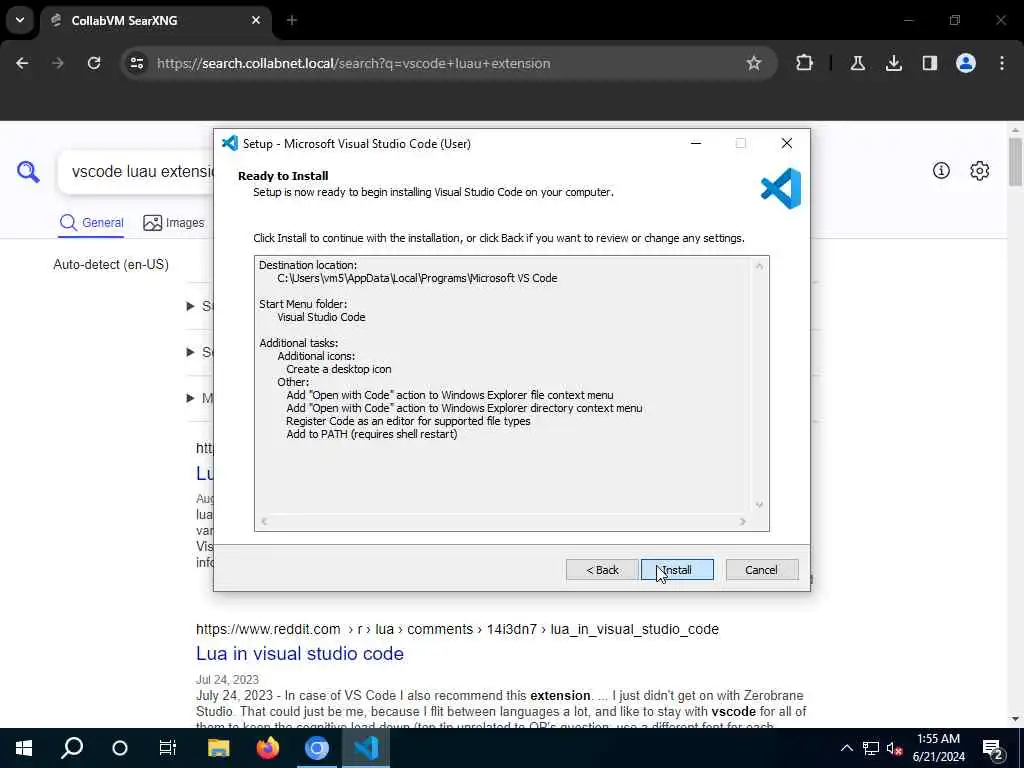Open File Explorer from taskbar
The height and width of the screenshot is (768, 1024).
218,748
